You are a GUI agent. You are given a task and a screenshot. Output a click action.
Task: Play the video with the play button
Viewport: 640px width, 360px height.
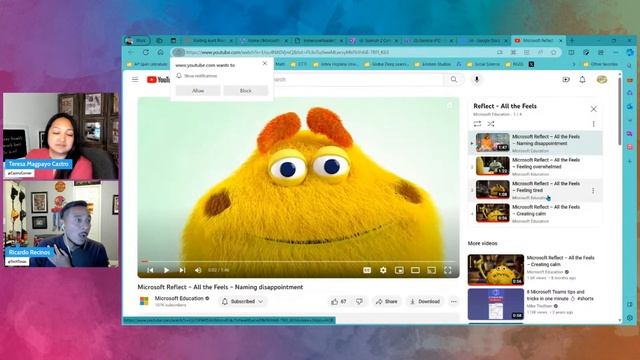166,270
